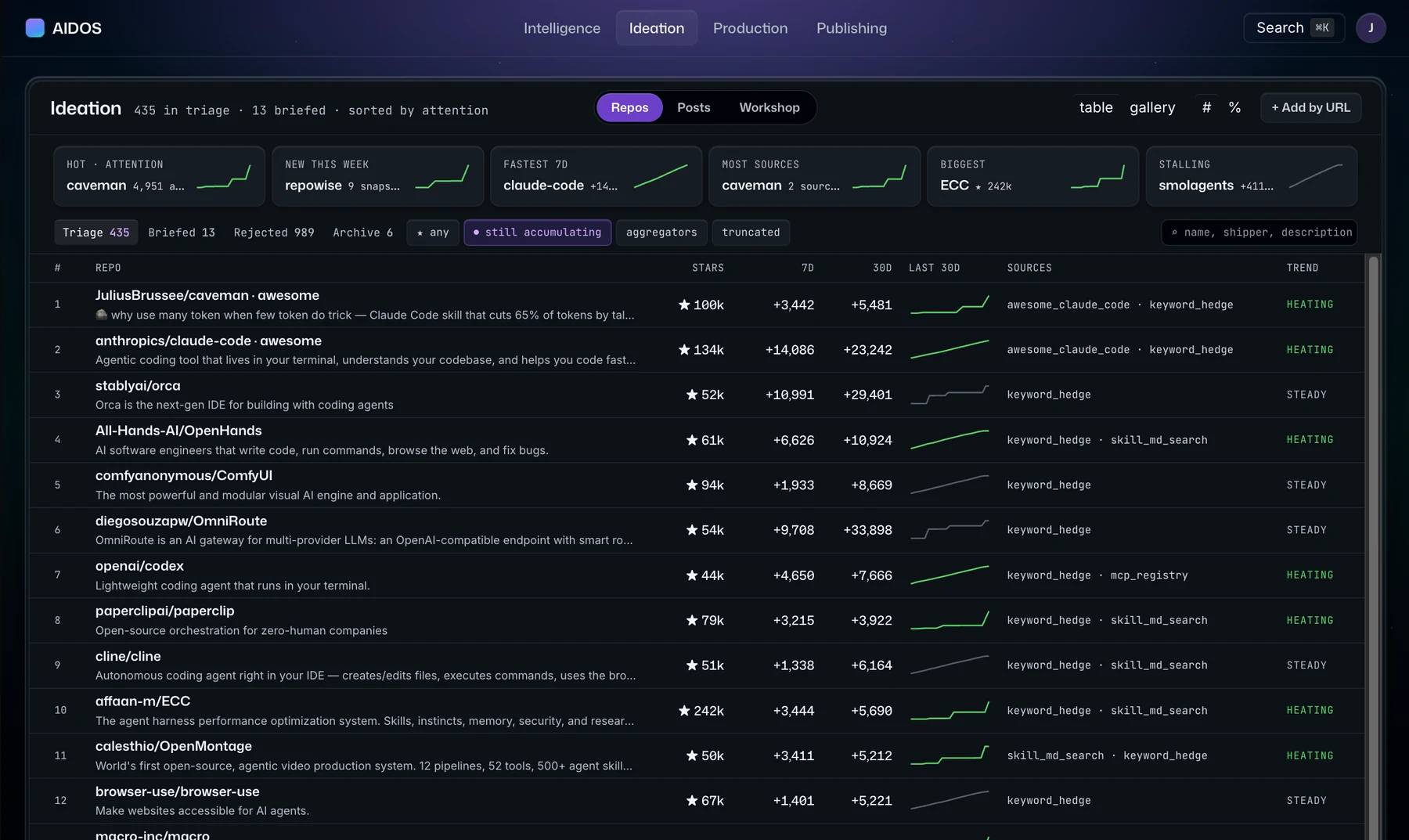Image resolution: width=1409 pixels, height=840 pixels.
Task: Click the claude-code row 30-day sparkline
Action: coord(950,349)
